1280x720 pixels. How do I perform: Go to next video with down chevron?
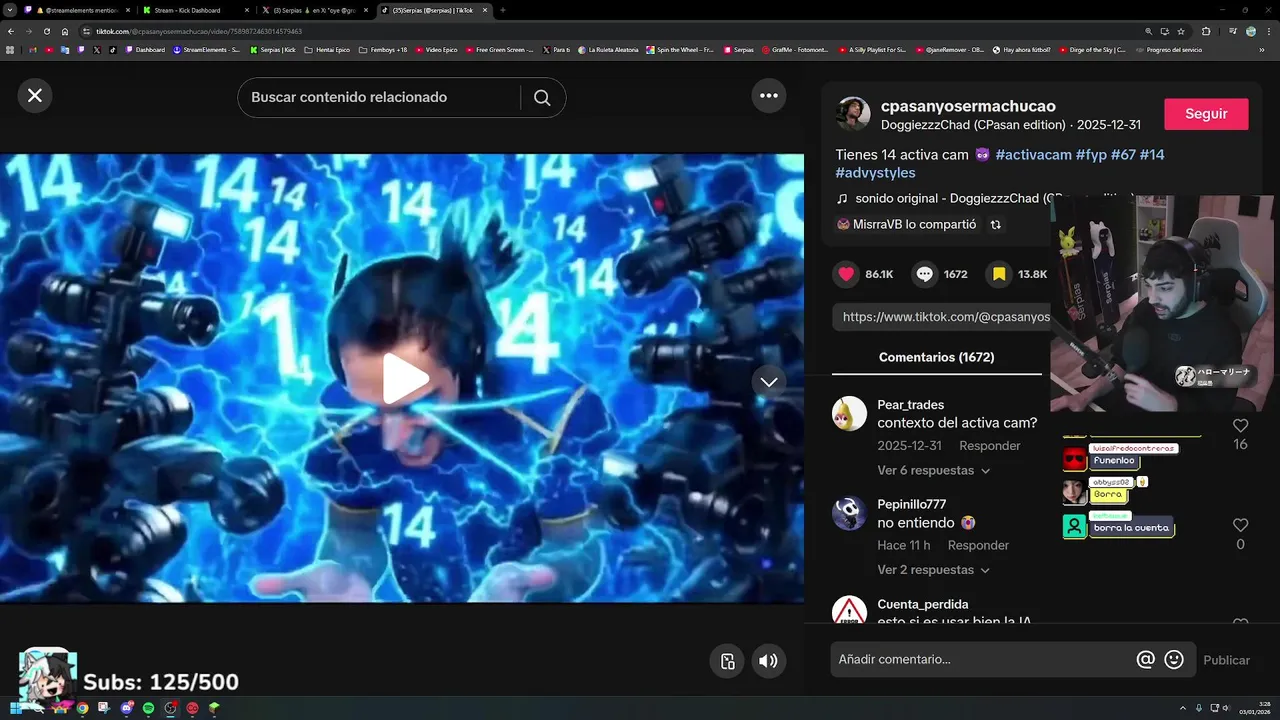pos(769,382)
